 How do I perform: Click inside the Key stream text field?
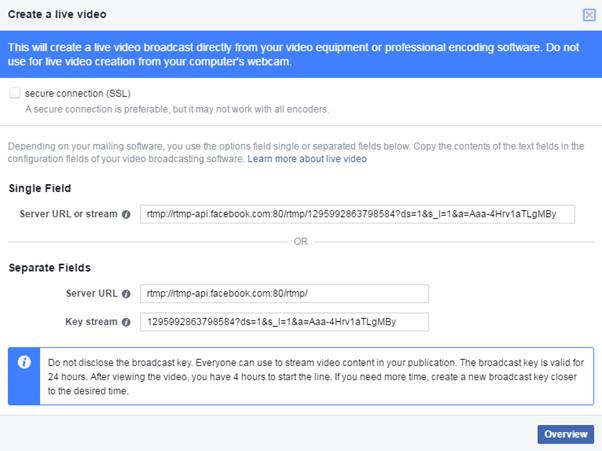284,322
